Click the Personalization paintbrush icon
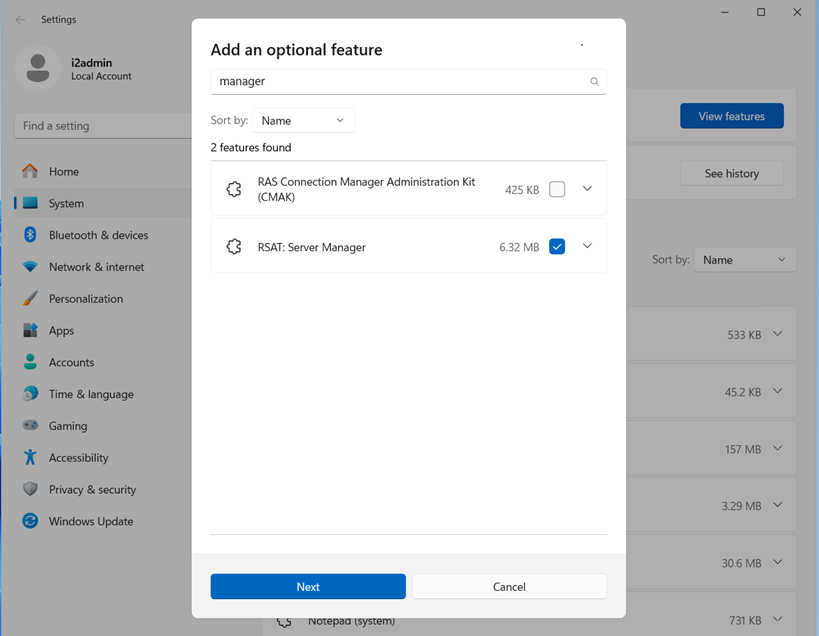819x636 pixels. [30, 299]
